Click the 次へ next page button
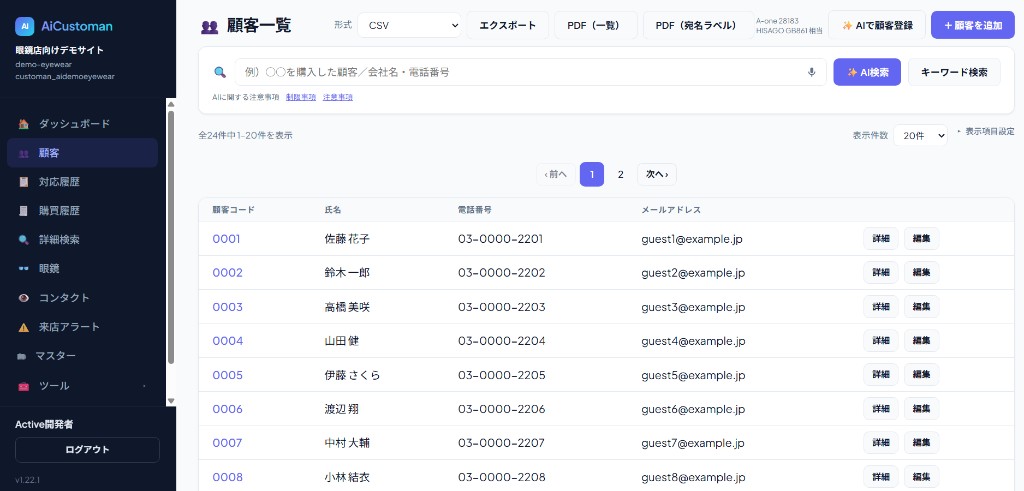Image resolution: width=1024 pixels, height=491 pixels. (x=657, y=174)
